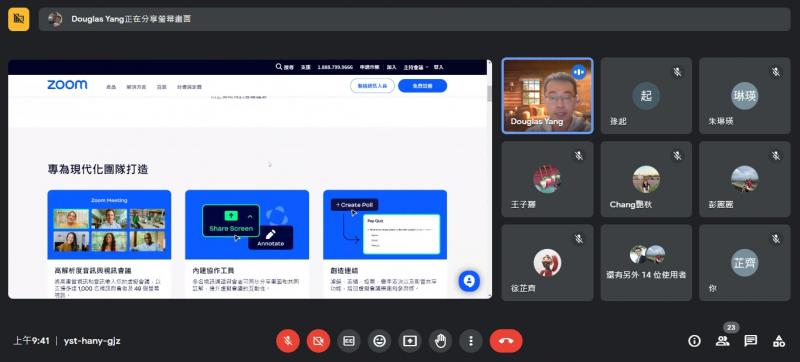Click the outlined contact sales button
800x362 pixels.
[x=372, y=86]
